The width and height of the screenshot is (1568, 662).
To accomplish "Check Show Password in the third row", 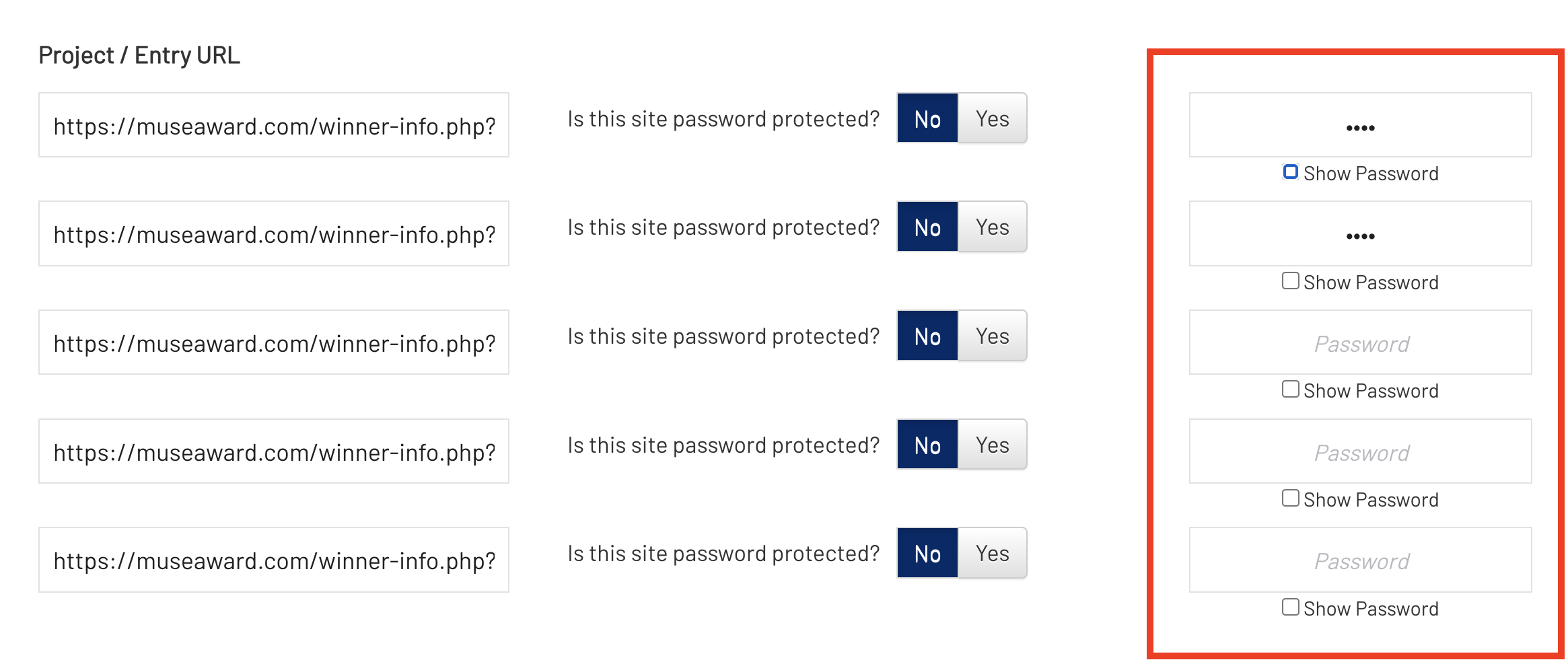I will point(1290,389).
